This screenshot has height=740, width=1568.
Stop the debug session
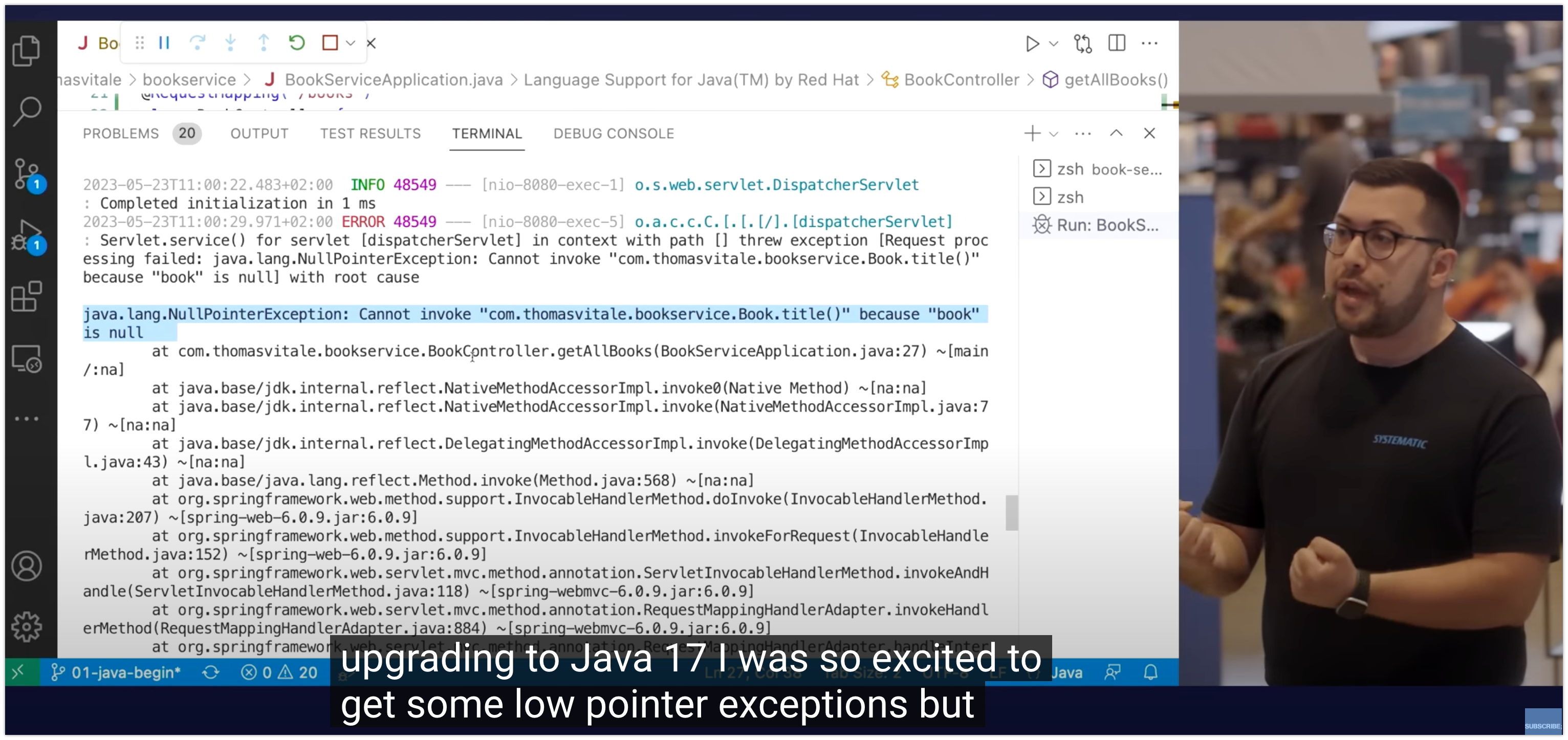pos(330,43)
